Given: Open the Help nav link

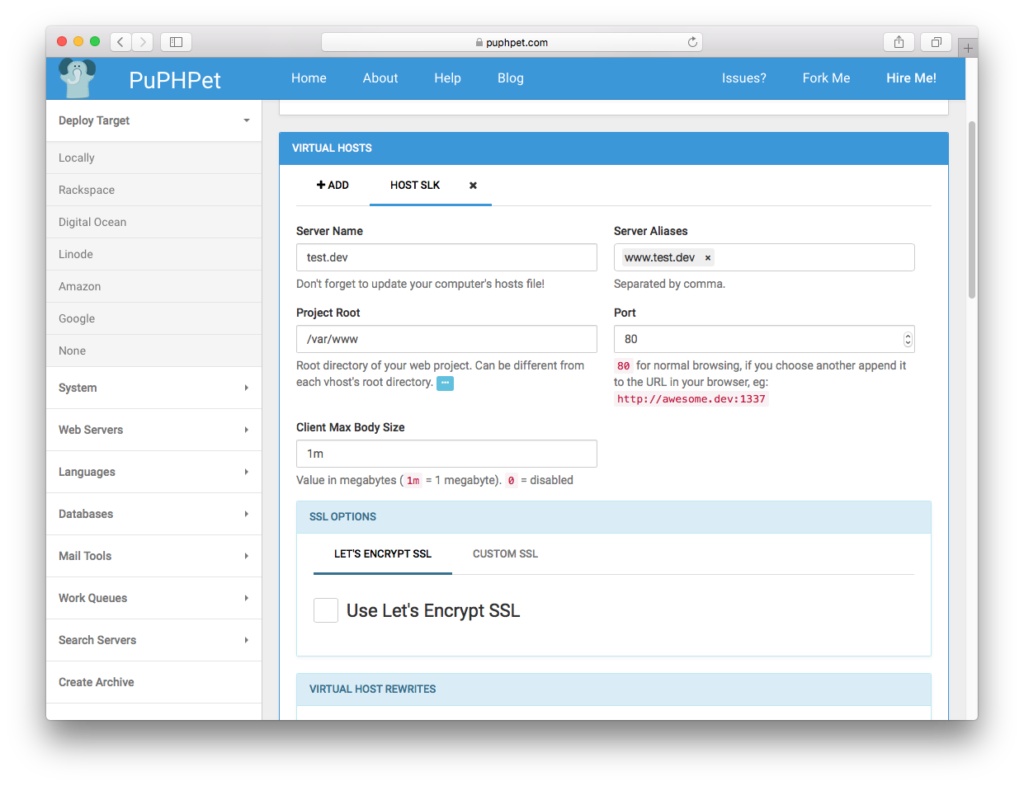Looking at the screenshot, I should tap(447, 78).
